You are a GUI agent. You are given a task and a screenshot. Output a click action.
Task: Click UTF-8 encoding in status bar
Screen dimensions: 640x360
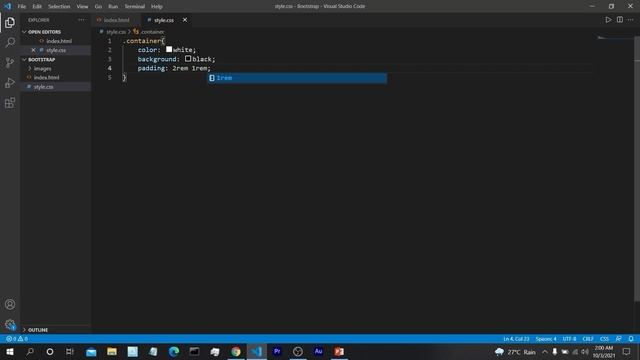[569, 339]
